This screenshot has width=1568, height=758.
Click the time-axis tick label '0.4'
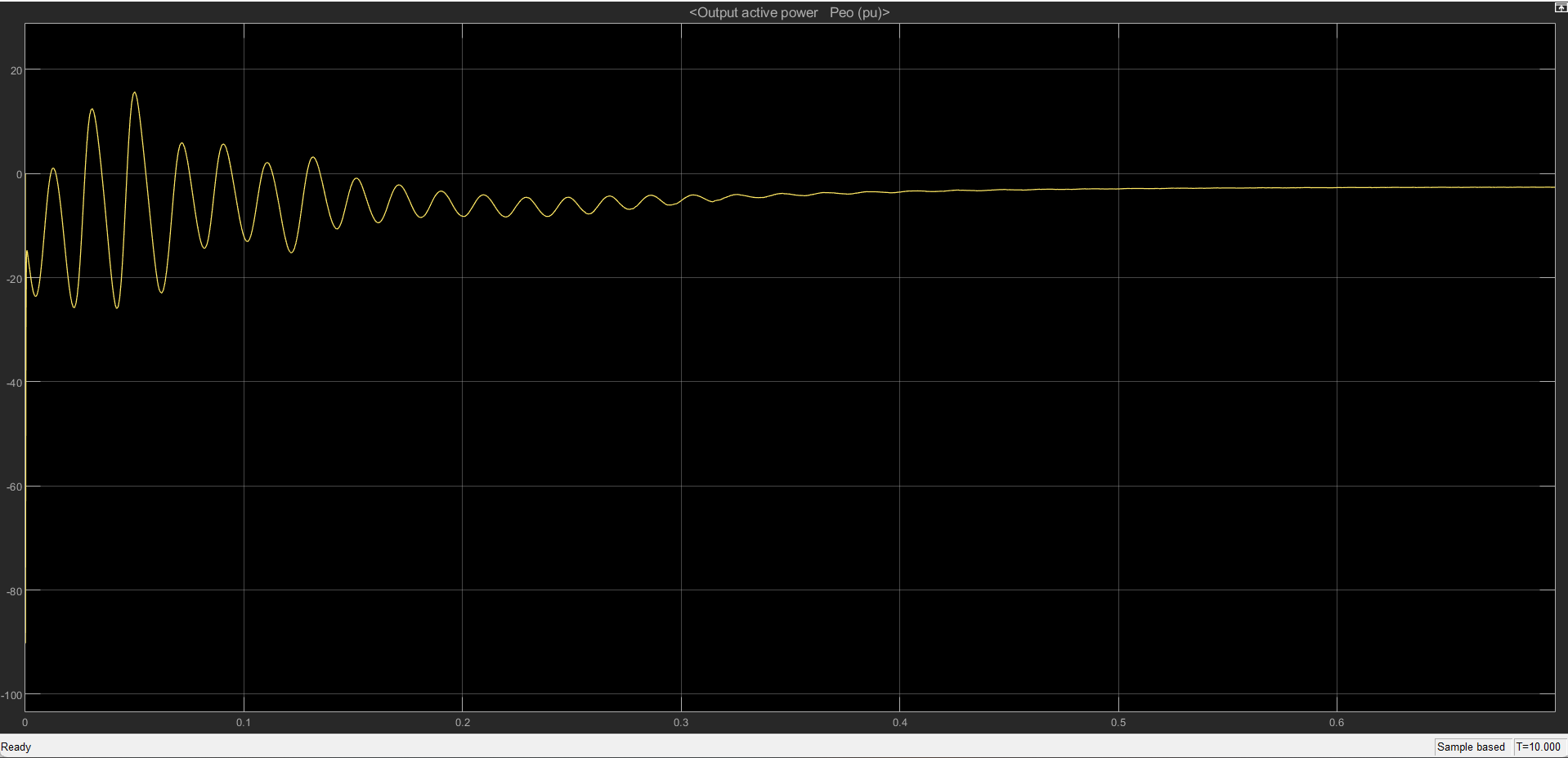pos(900,722)
